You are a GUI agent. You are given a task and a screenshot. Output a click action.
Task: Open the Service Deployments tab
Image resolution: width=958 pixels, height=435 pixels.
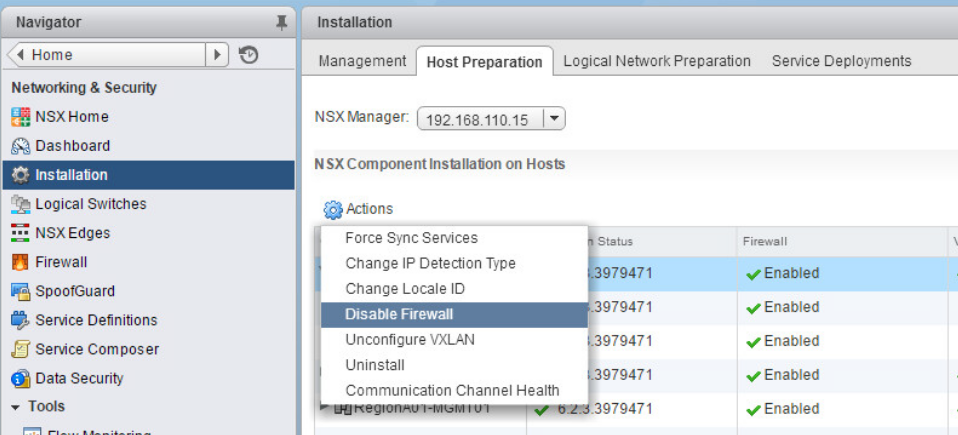click(x=841, y=61)
